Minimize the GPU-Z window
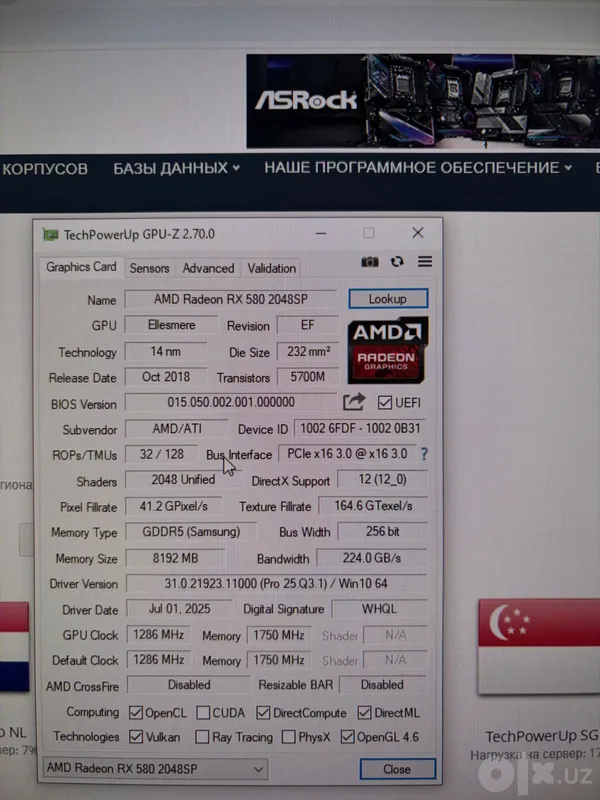 (321, 233)
